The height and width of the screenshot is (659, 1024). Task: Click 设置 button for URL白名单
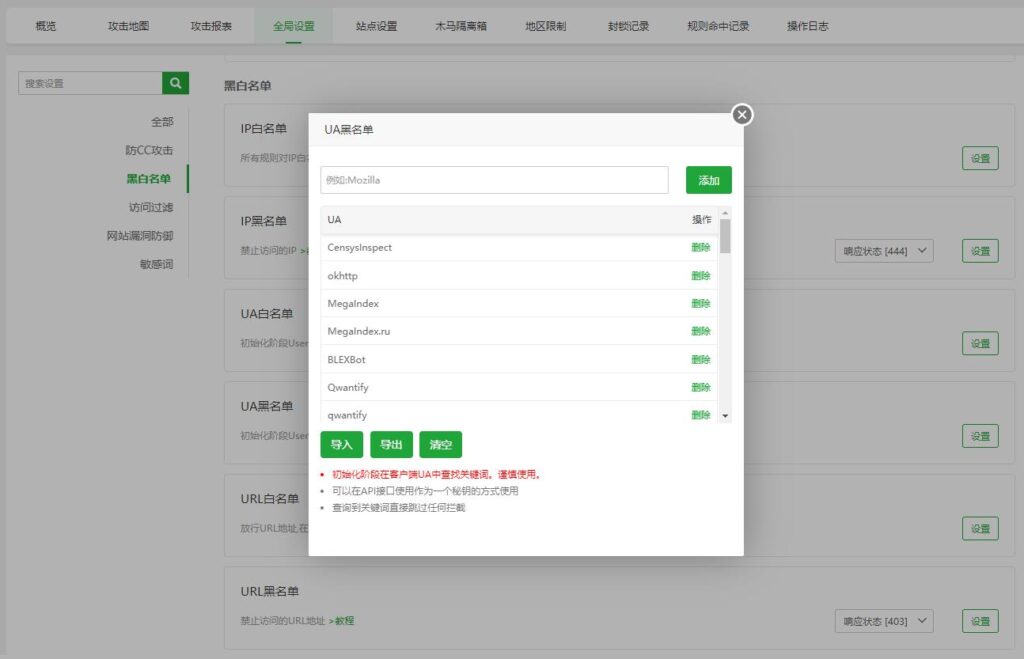coord(980,529)
